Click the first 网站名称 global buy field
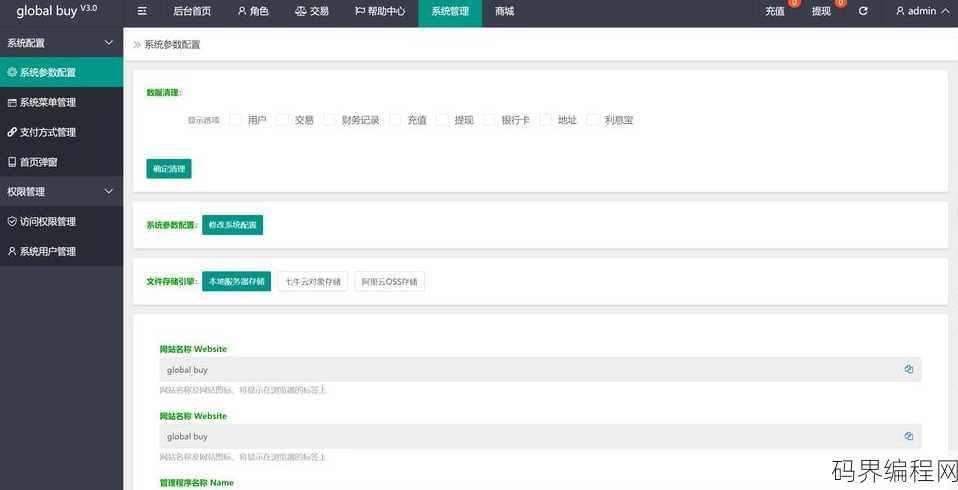The height and width of the screenshot is (490, 958). (540, 370)
